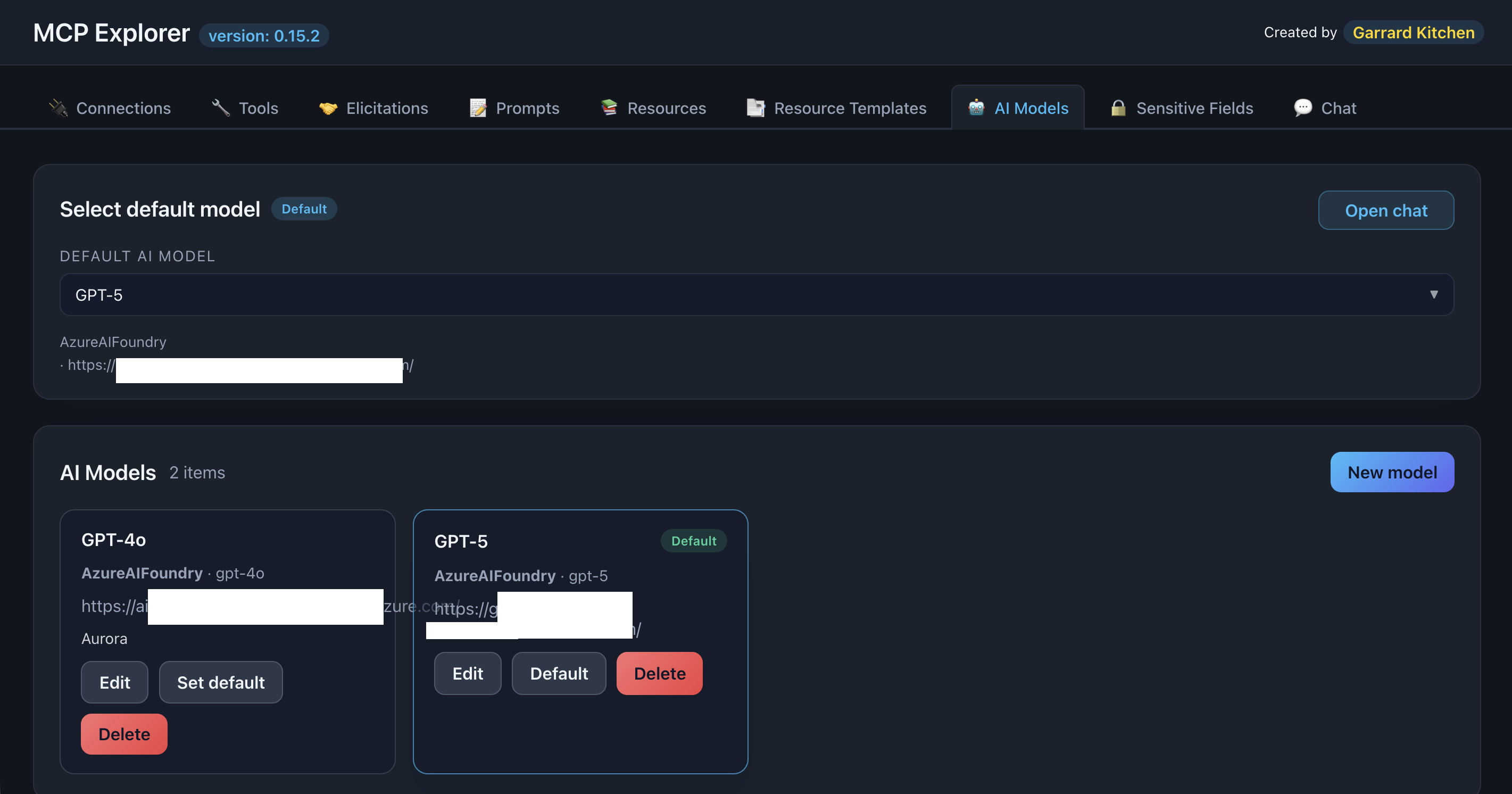
Task: Open the default AI model dropdown
Action: click(756, 294)
